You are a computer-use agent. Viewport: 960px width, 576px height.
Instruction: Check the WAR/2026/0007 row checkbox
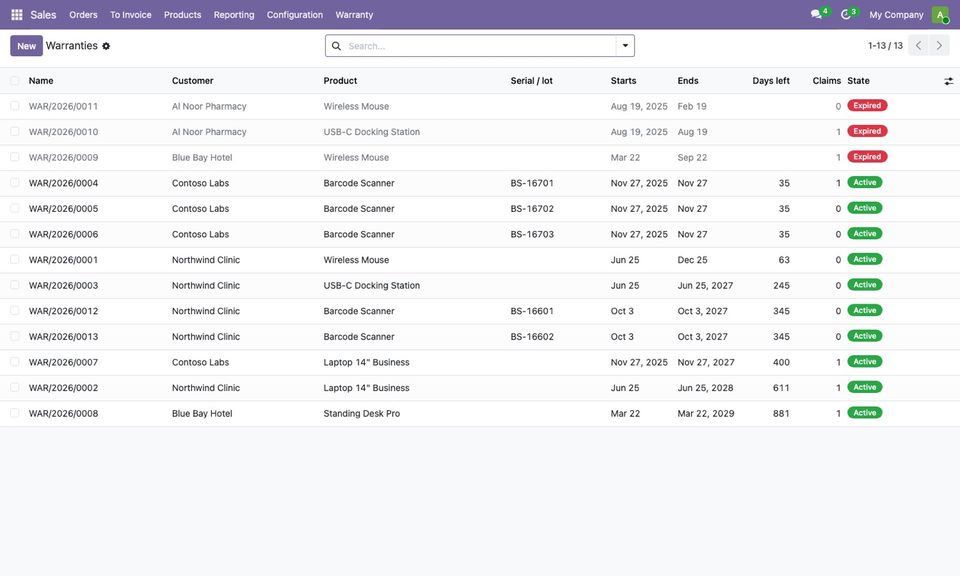15,362
